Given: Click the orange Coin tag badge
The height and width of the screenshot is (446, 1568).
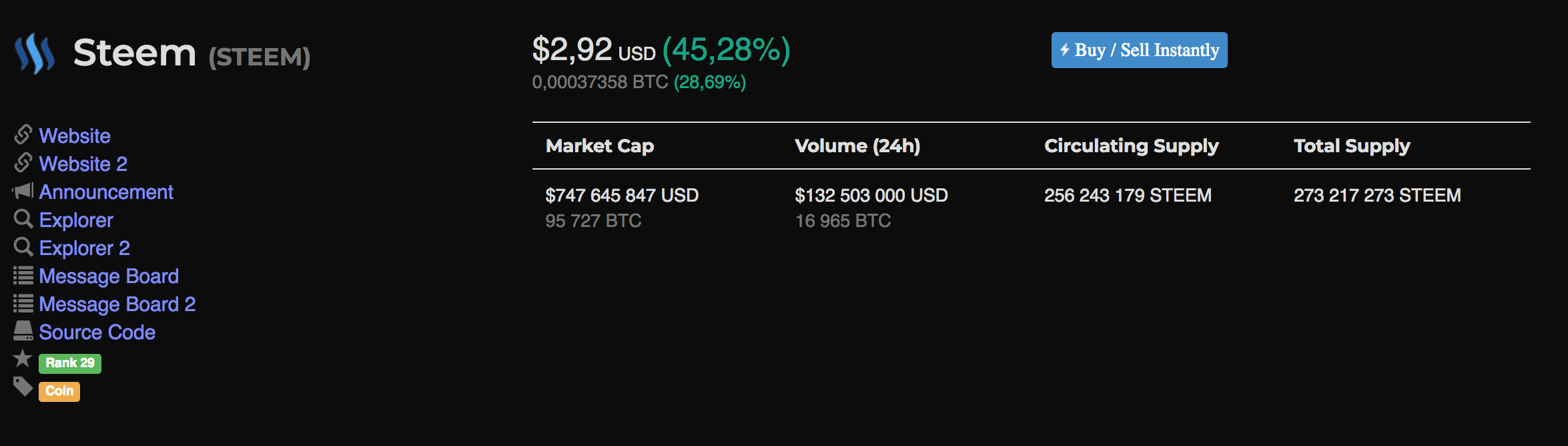Looking at the screenshot, I should pos(59,391).
